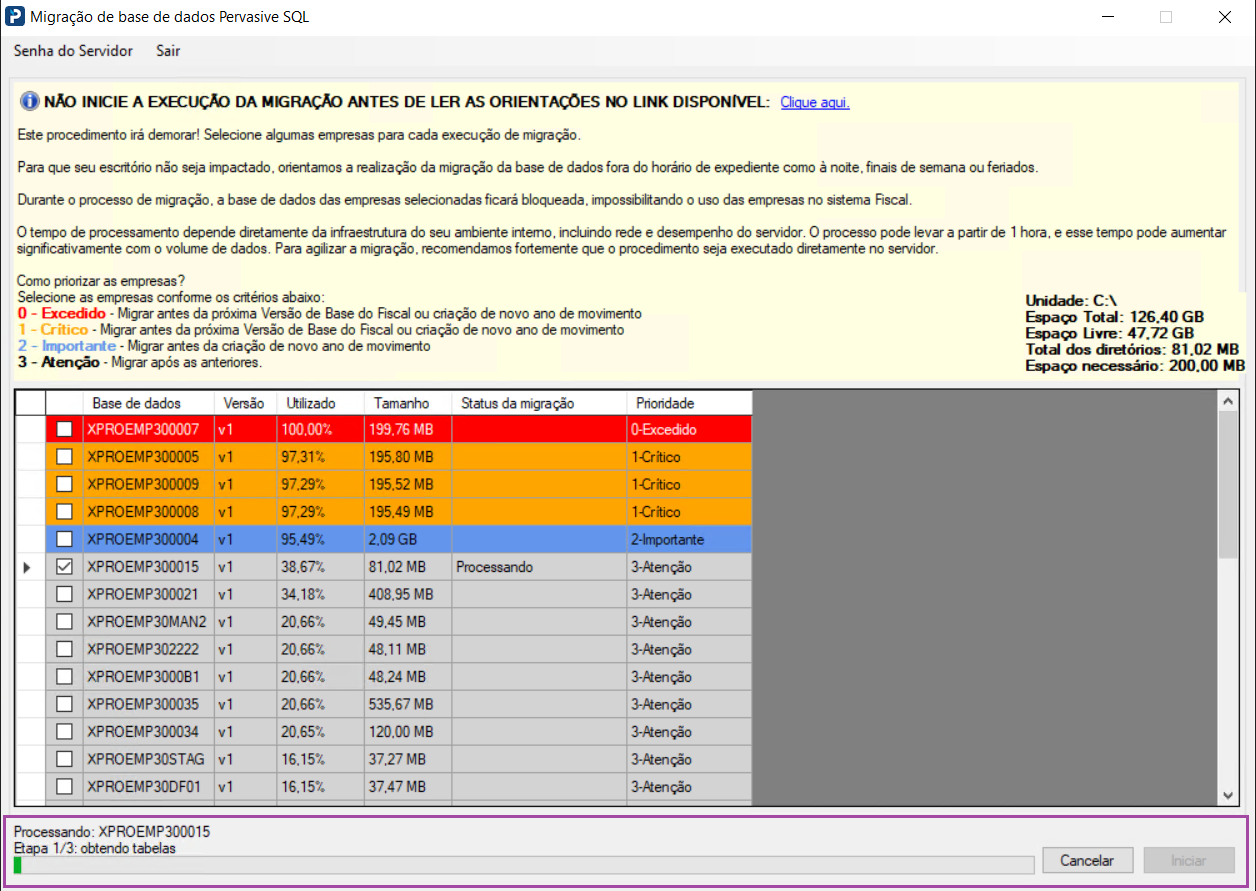Click the XPROEMP300005 database name cell

pyautogui.click(x=149, y=457)
